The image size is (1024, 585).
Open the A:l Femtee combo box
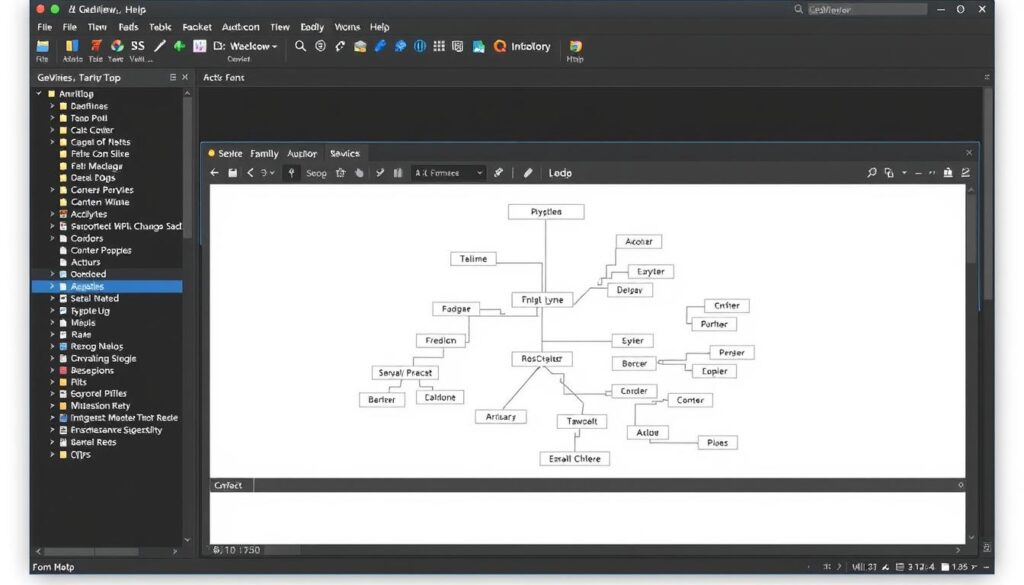pyautogui.click(x=449, y=173)
